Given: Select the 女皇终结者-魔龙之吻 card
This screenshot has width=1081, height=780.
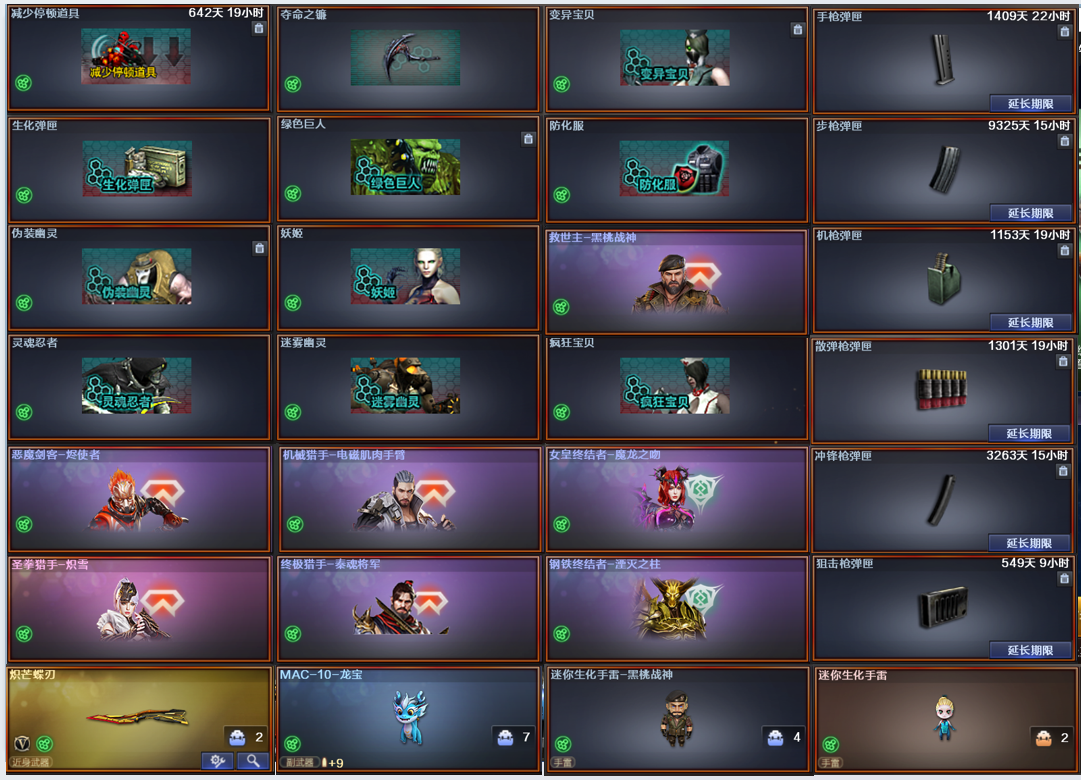Looking at the screenshot, I should coord(676,499).
